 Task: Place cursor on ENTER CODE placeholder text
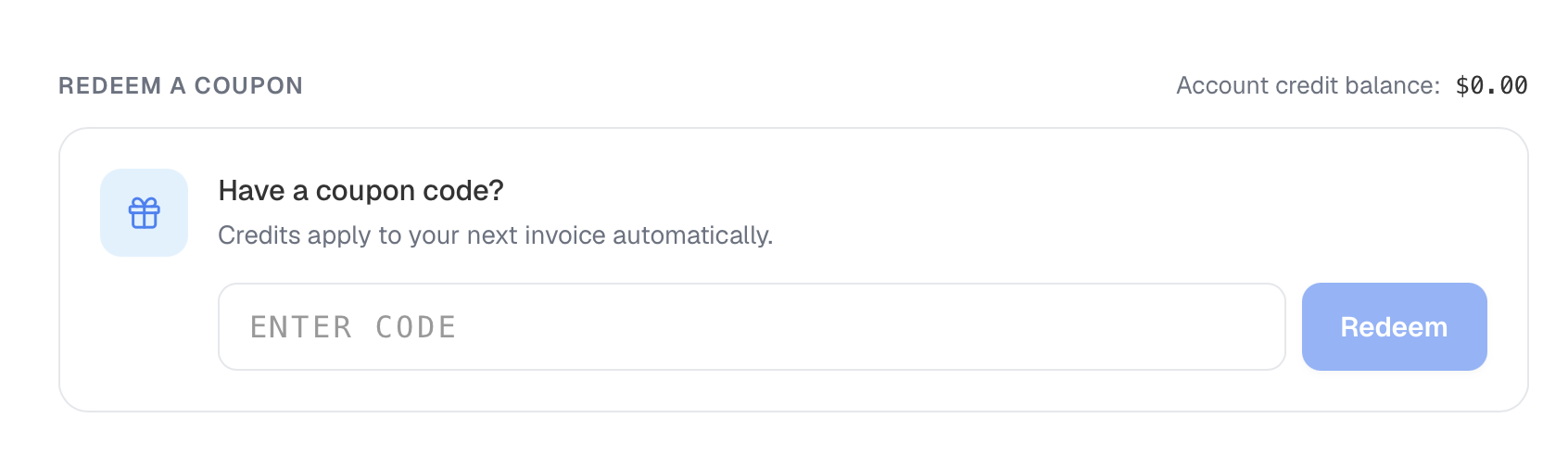pyautogui.click(x=353, y=327)
